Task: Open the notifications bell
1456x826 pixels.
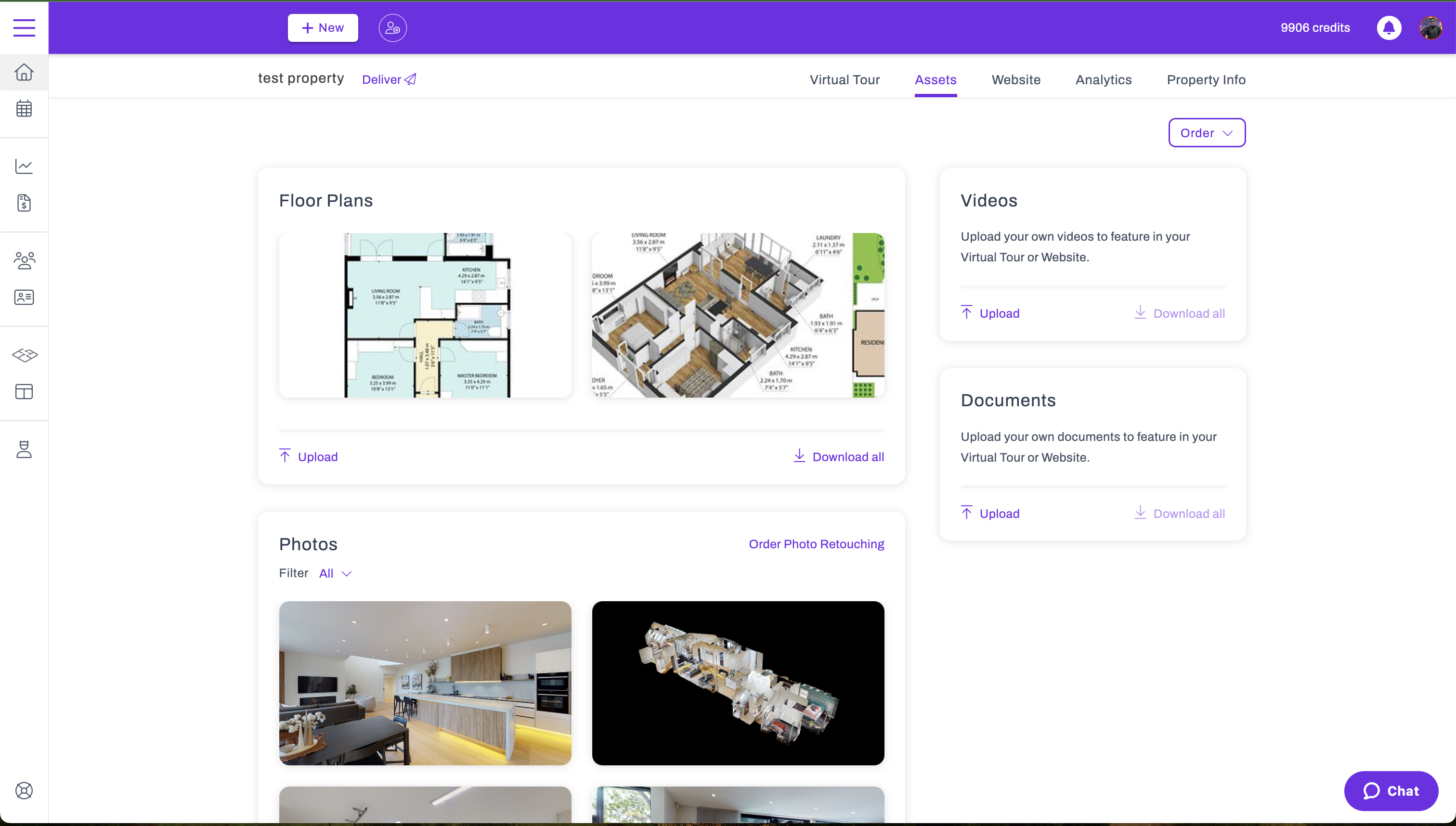Action: click(x=1389, y=28)
